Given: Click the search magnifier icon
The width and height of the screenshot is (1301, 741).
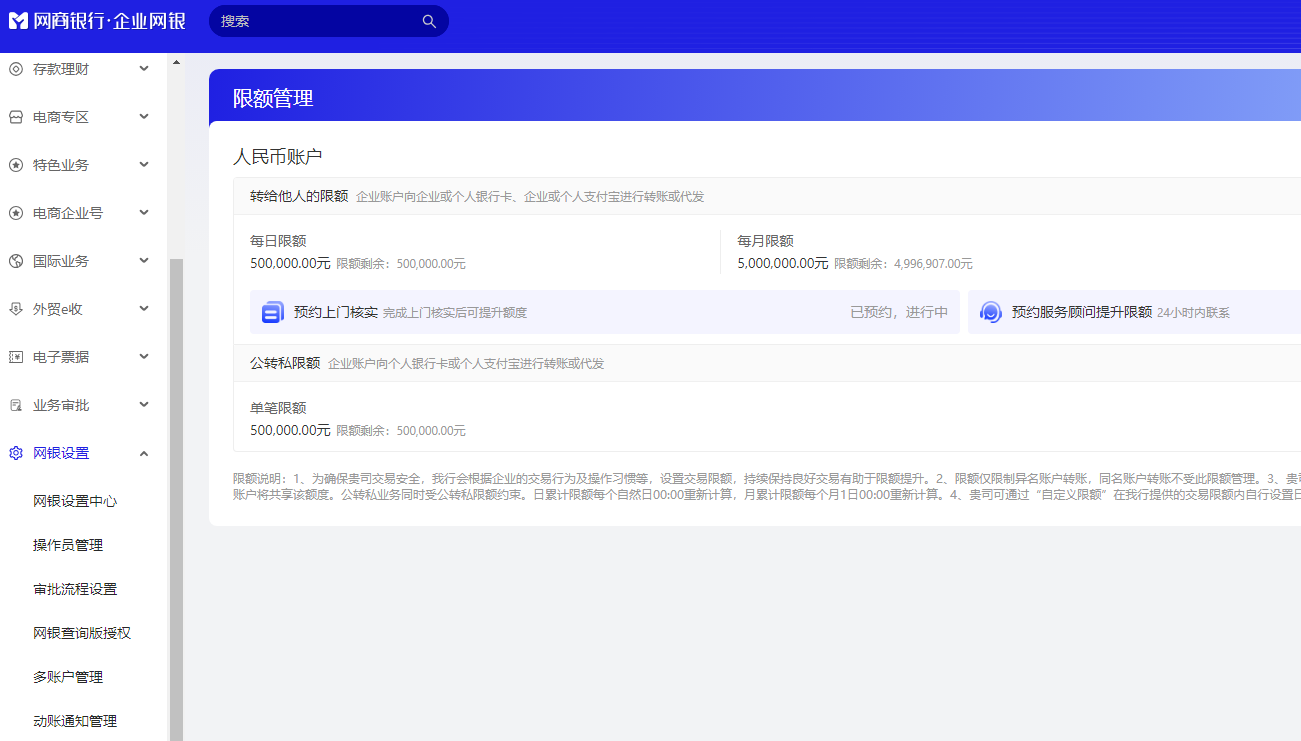Looking at the screenshot, I should (x=429, y=21).
